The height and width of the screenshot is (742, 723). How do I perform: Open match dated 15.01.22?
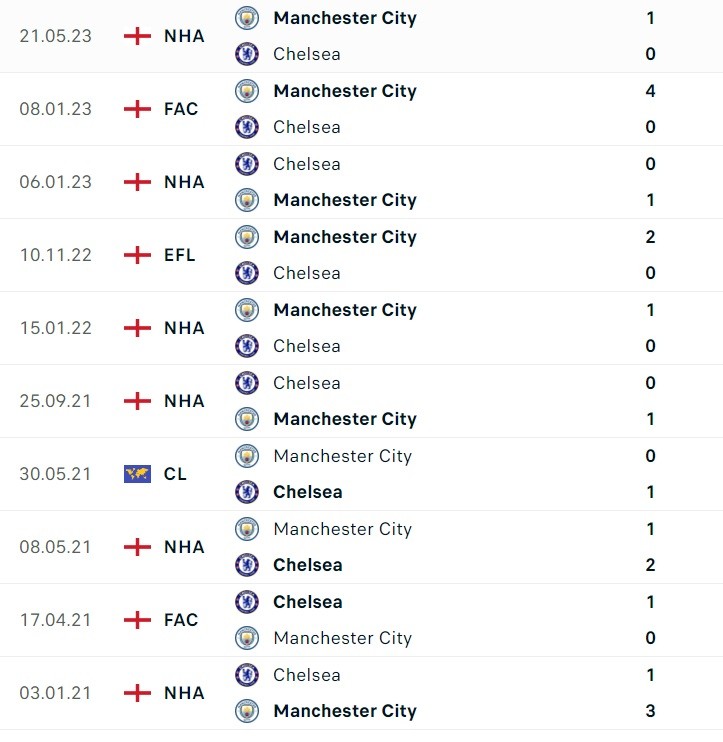pos(55,328)
